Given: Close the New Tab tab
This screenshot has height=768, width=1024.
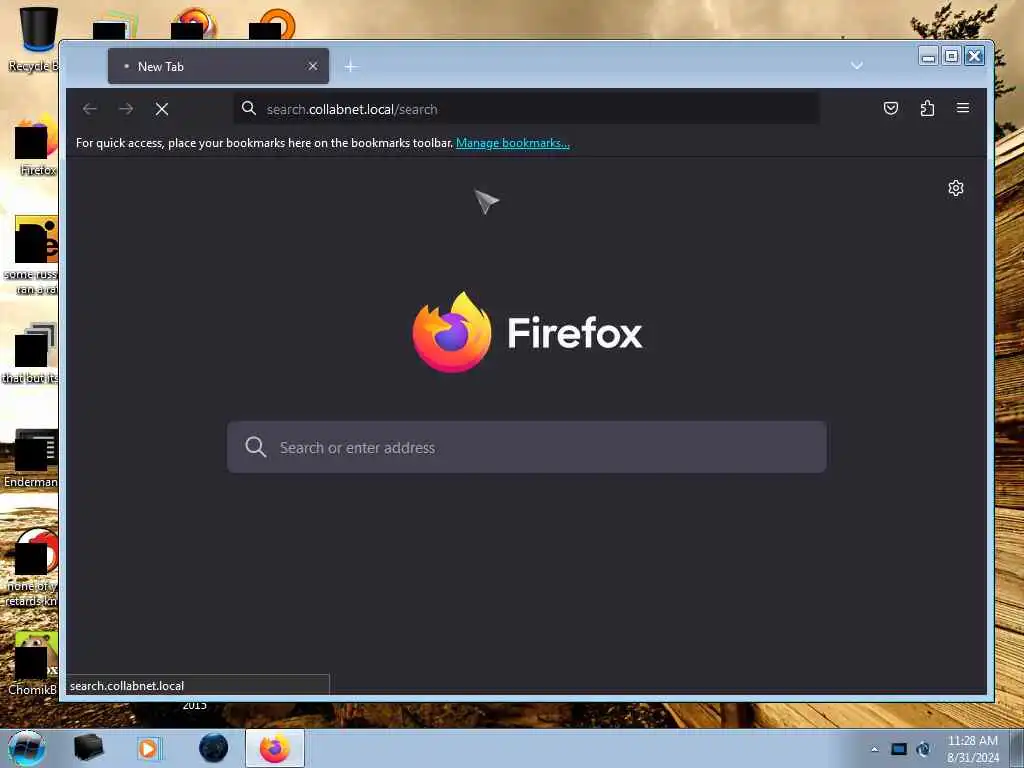Looking at the screenshot, I should click(313, 66).
